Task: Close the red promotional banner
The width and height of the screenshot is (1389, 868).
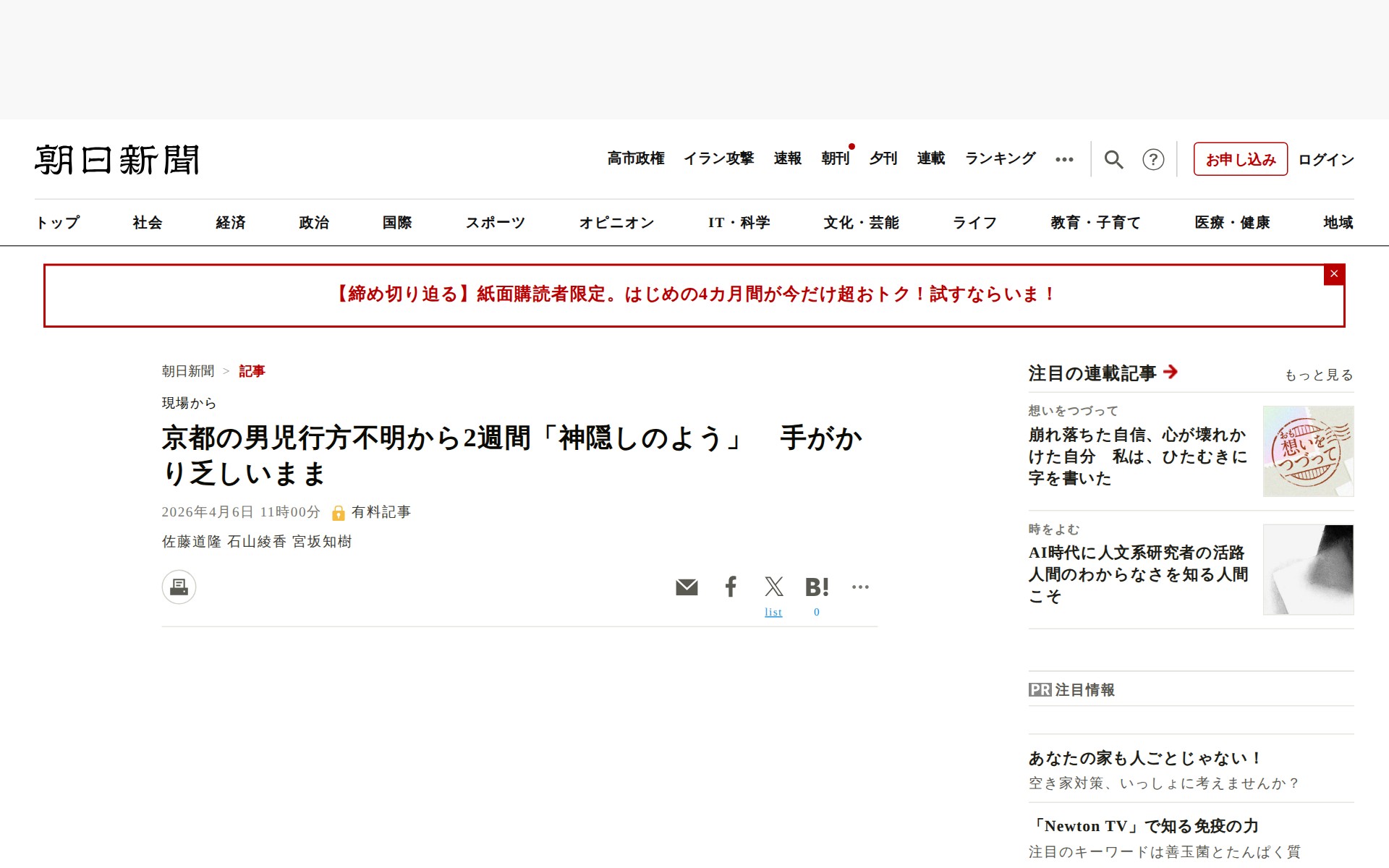Action: point(1334,274)
